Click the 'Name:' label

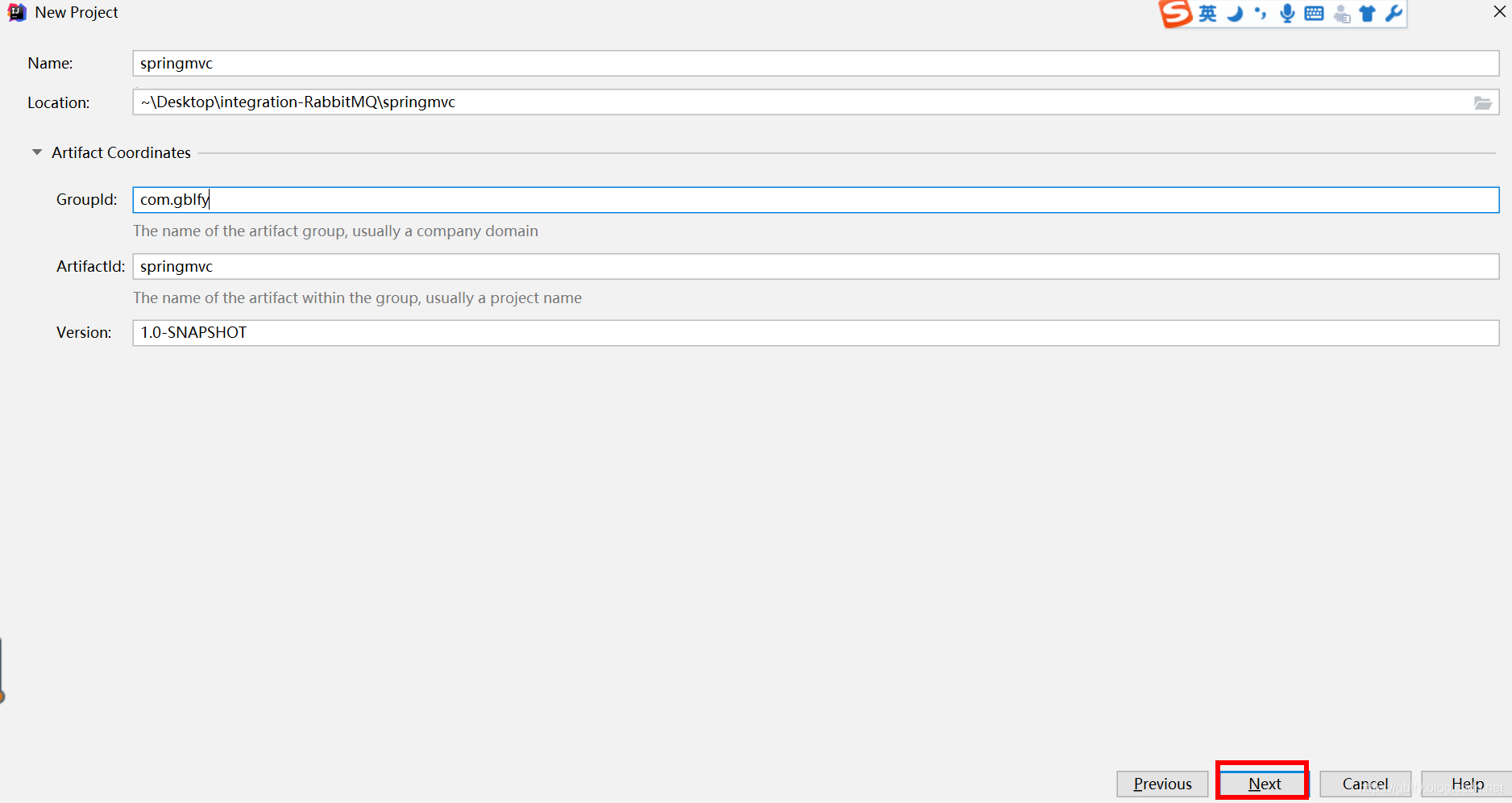coord(50,64)
